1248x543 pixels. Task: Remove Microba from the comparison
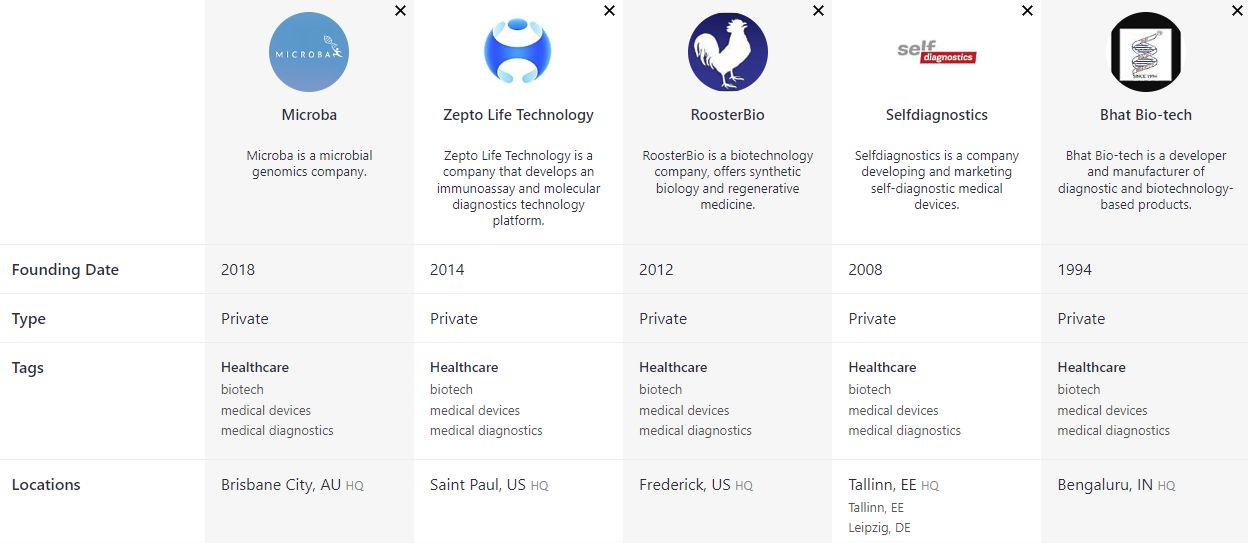(400, 11)
